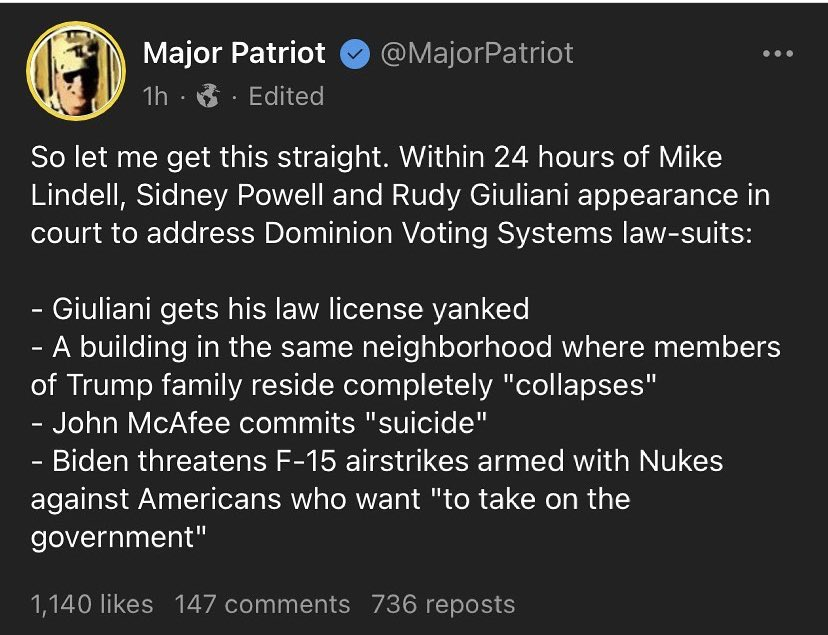View the 736 reposts

[x=443, y=604]
